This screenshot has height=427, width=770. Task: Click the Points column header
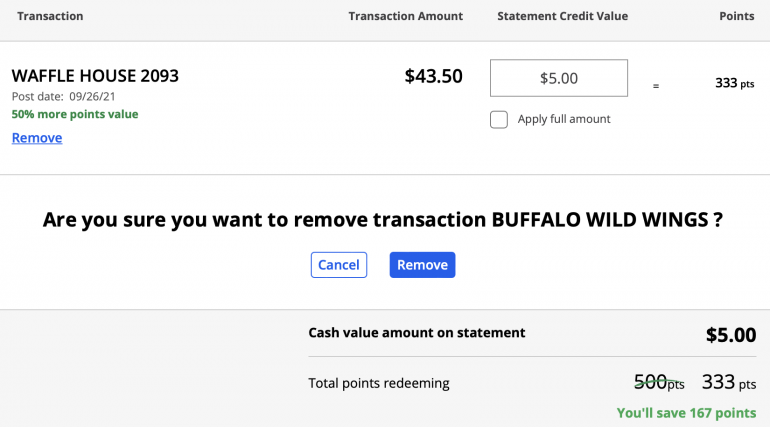point(736,16)
